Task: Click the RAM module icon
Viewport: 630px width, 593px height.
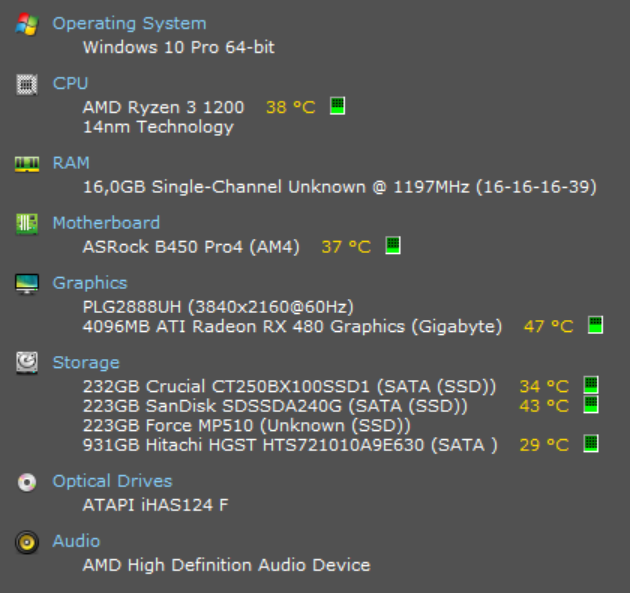Action: pyautogui.click(x=27, y=164)
